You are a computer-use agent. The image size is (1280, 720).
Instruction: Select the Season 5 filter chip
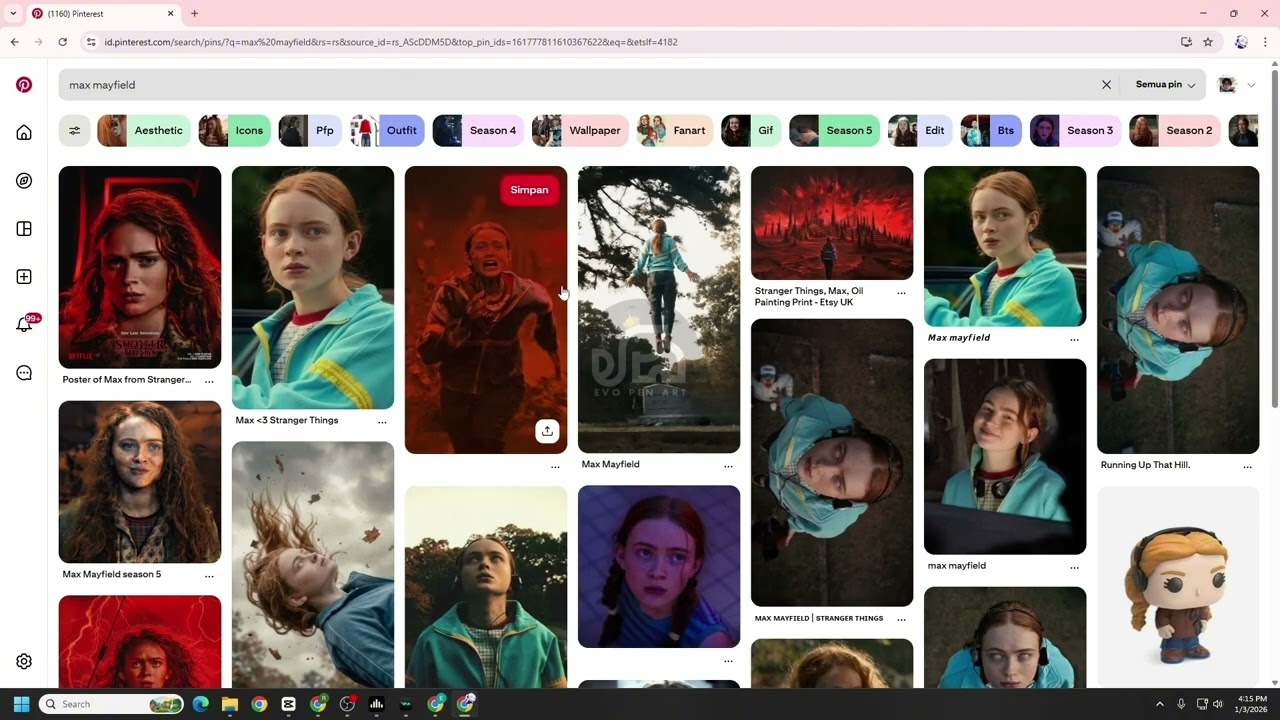pos(835,130)
